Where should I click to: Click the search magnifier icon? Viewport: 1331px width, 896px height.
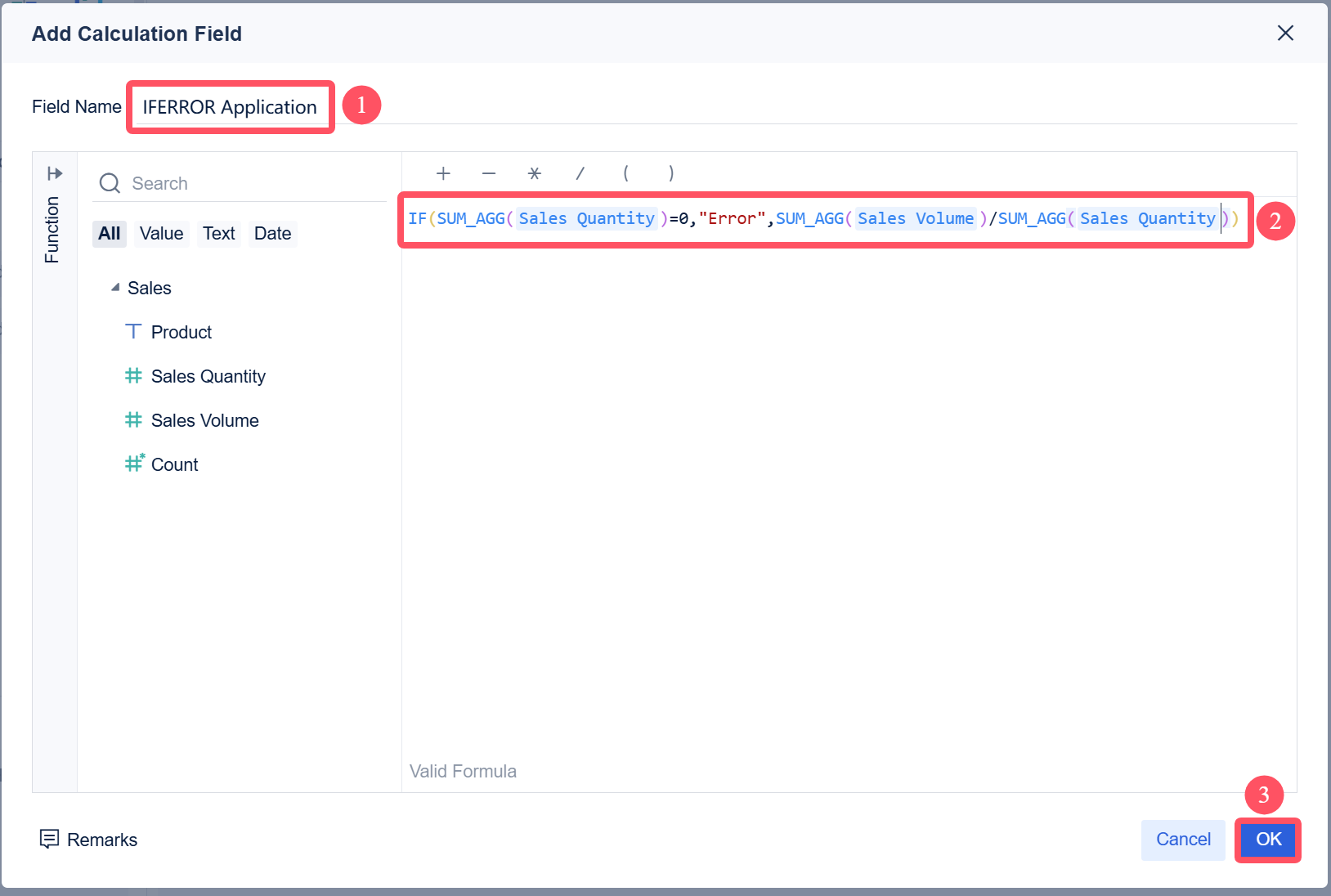[110, 183]
